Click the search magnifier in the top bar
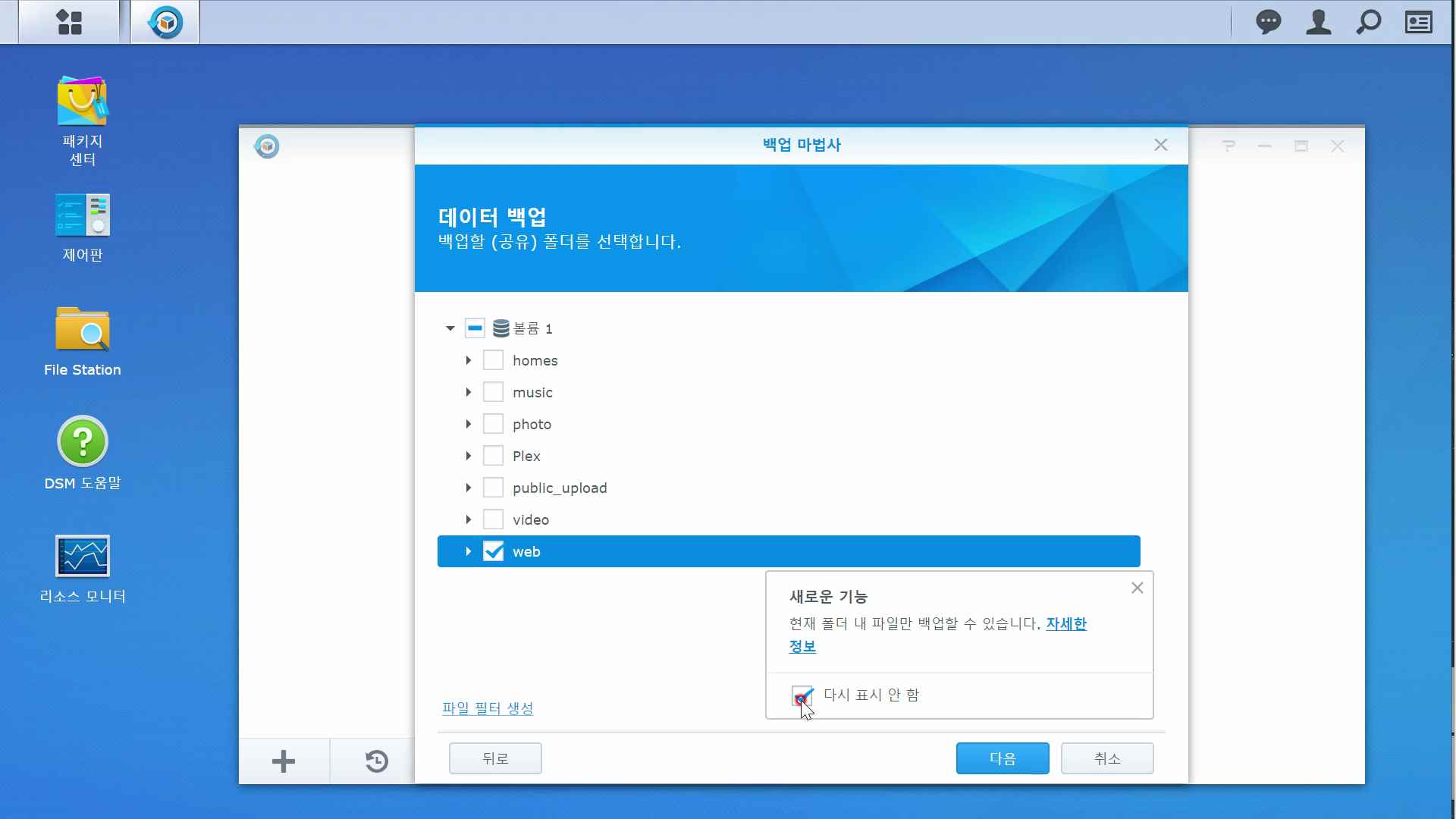 pos(1368,22)
